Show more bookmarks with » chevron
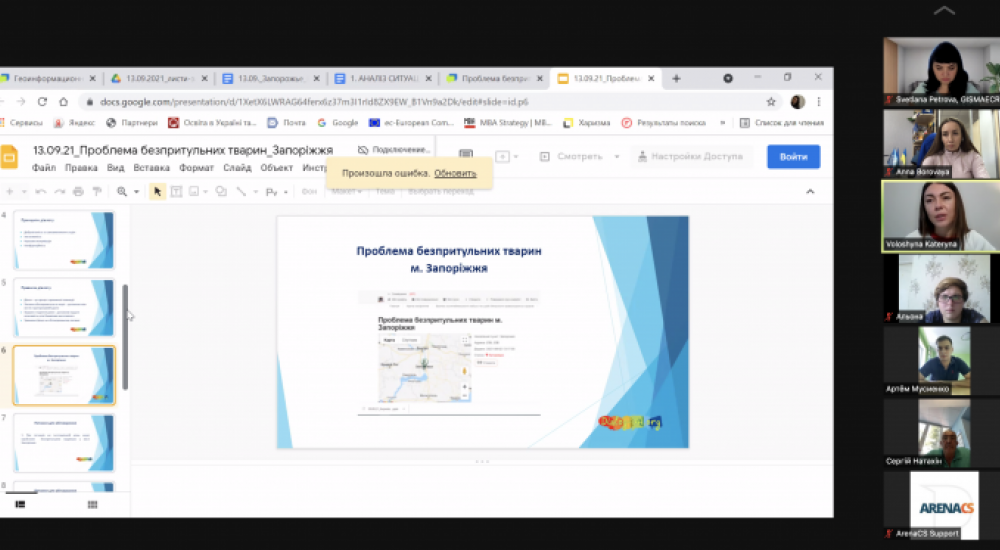The image size is (1000, 550). [x=723, y=123]
